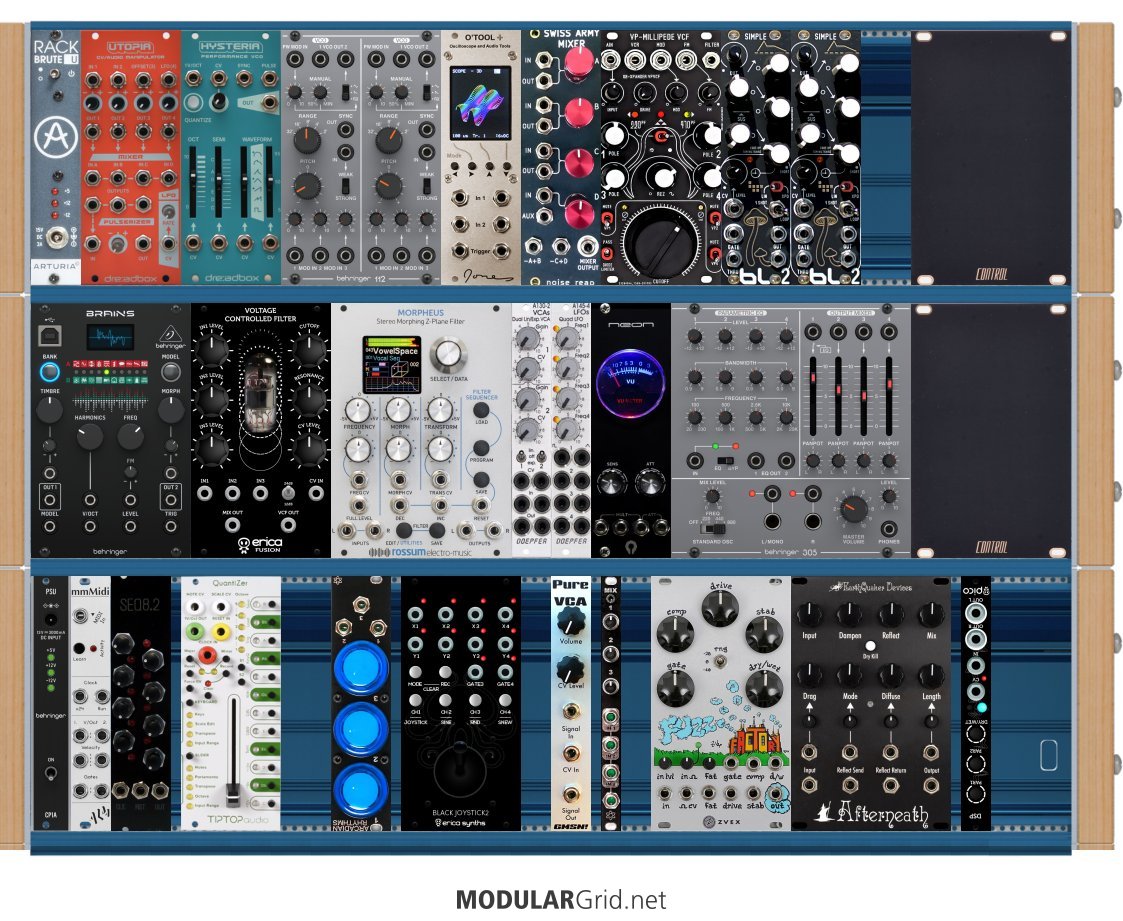1123x921 pixels.
Task: Click the MODULARGrid.net logo
Action: tap(561, 900)
